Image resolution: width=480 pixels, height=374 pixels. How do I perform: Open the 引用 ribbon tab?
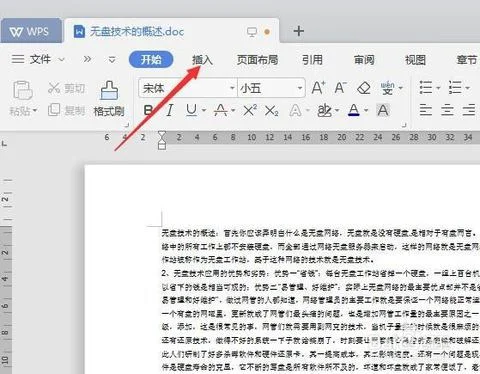pos(312,60)
